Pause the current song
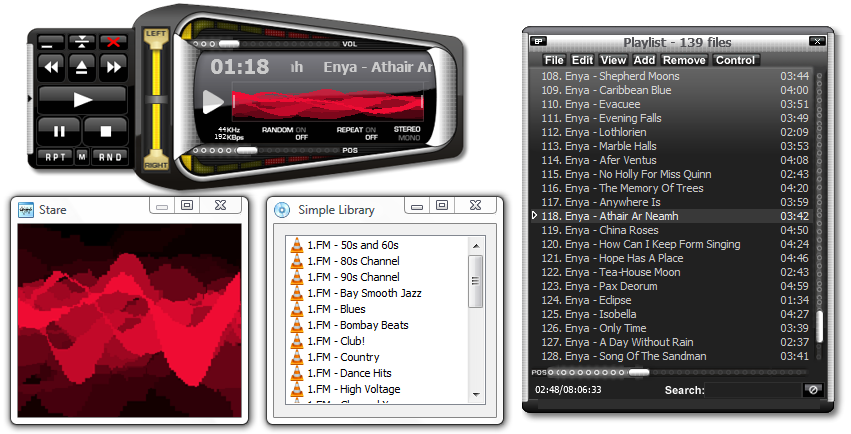The image size is (851, 434). (x=59, y=131)
